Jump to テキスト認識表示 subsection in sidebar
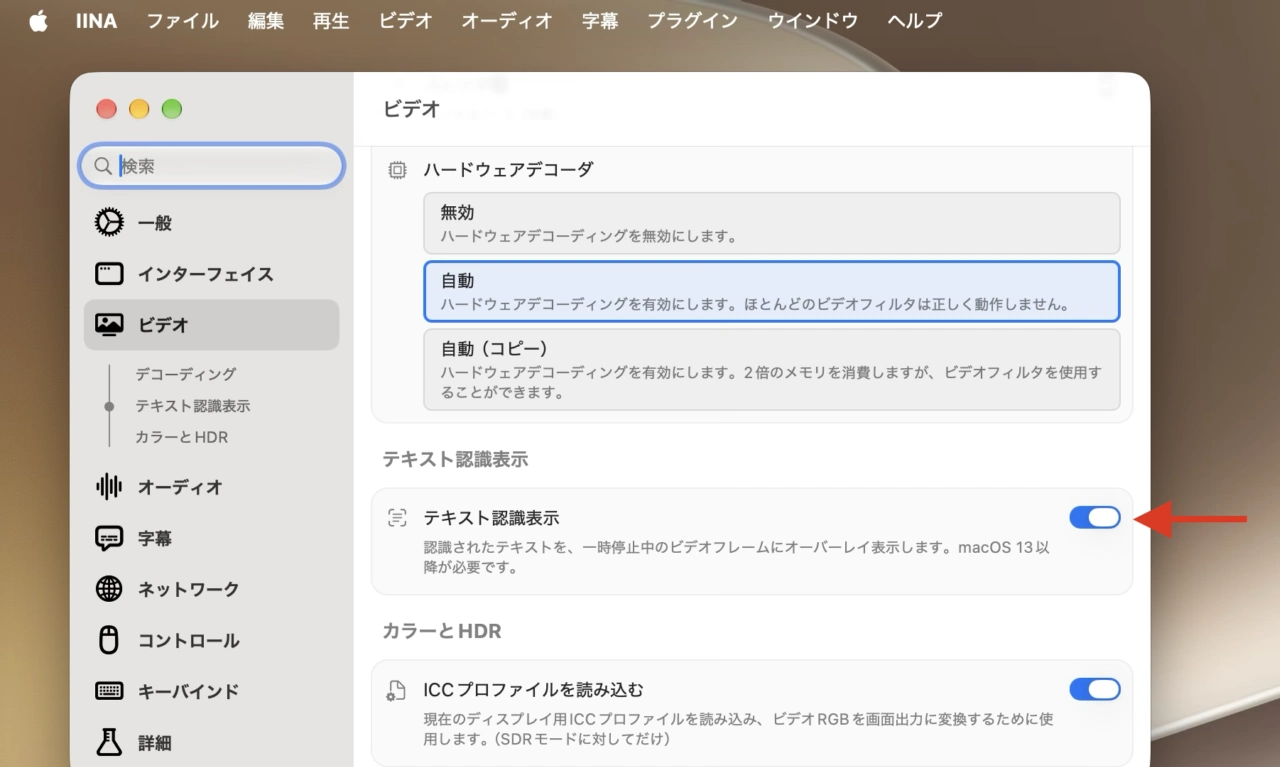 pos(193,406)
